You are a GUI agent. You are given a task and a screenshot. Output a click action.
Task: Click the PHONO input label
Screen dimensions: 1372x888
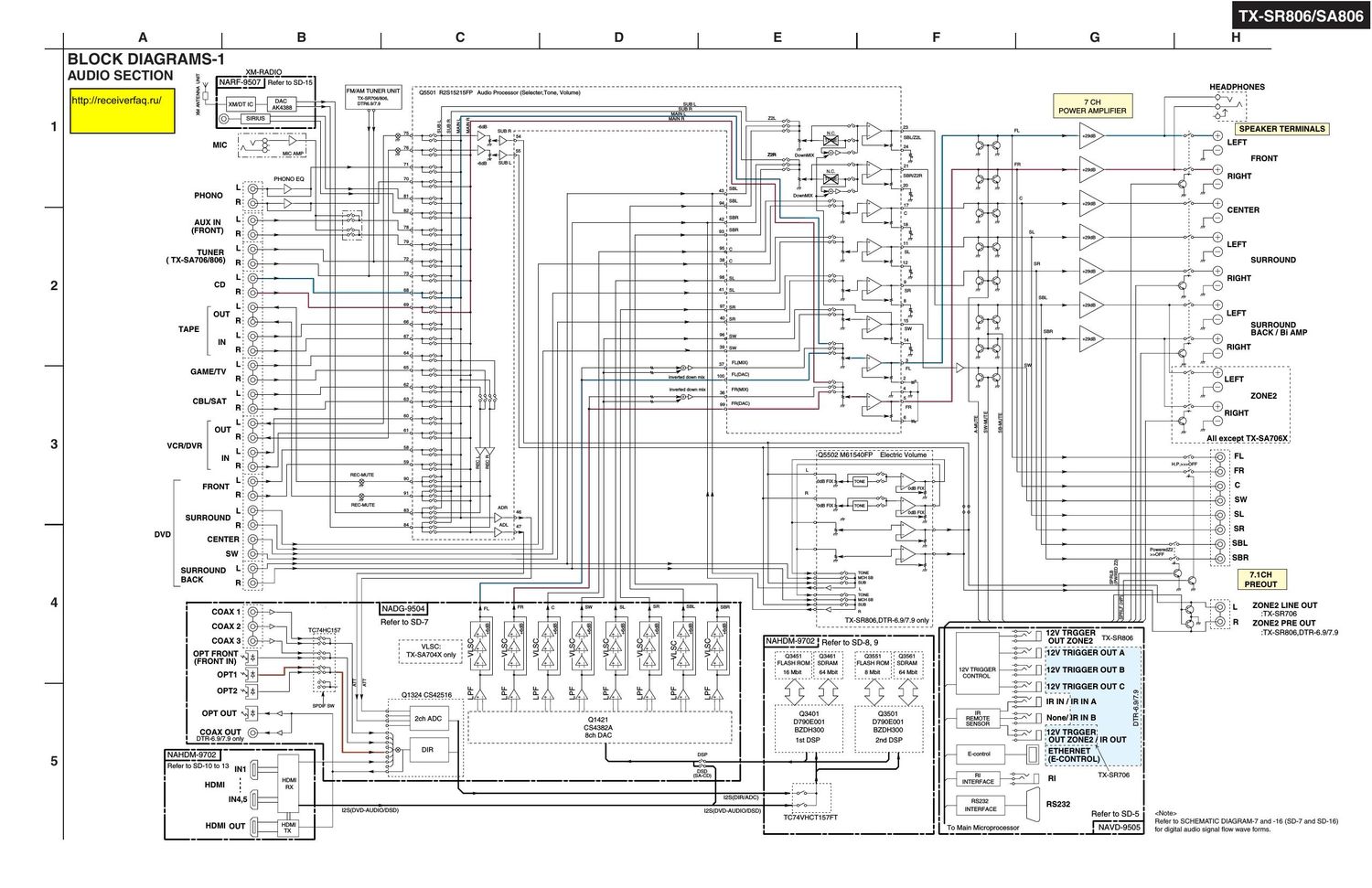click(208, 195)
